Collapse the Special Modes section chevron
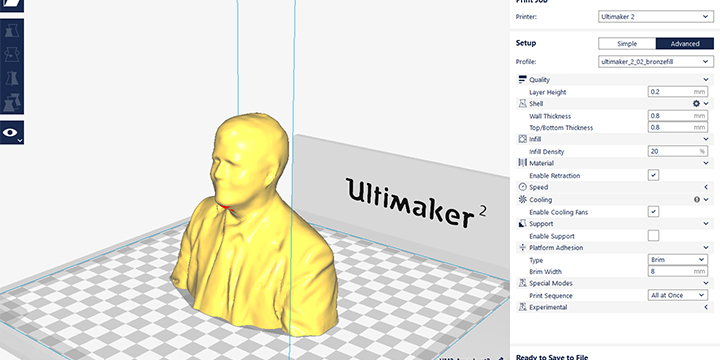 (706, 283)
